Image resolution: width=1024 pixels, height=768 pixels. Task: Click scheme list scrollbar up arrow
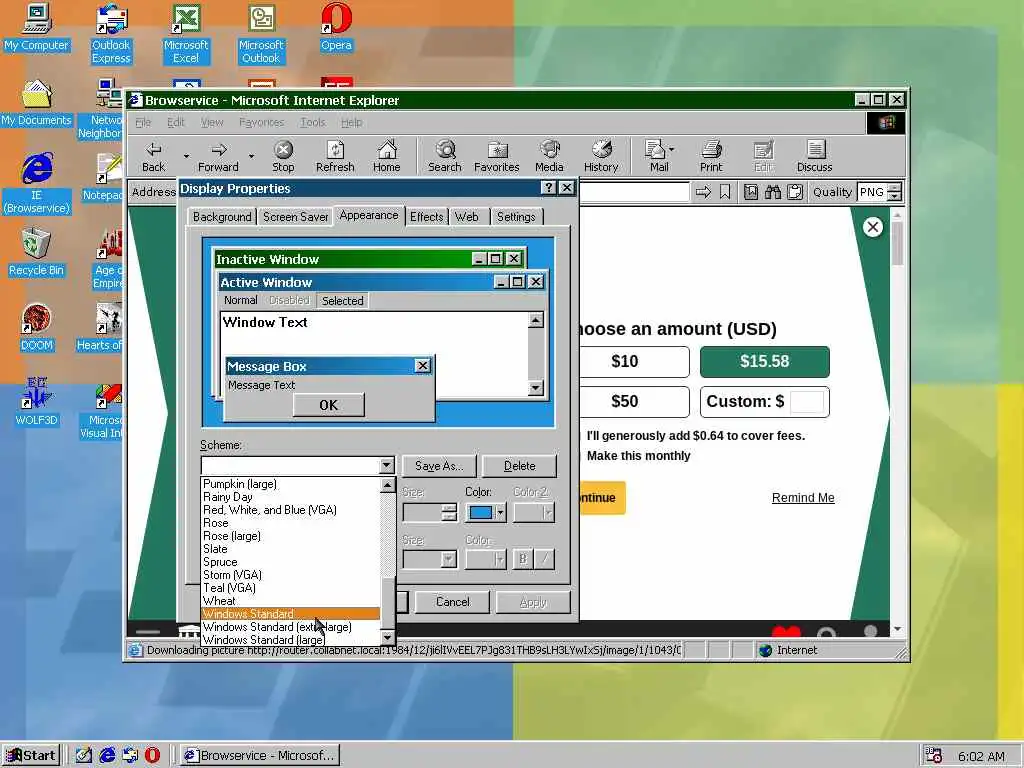coord(387,485)
